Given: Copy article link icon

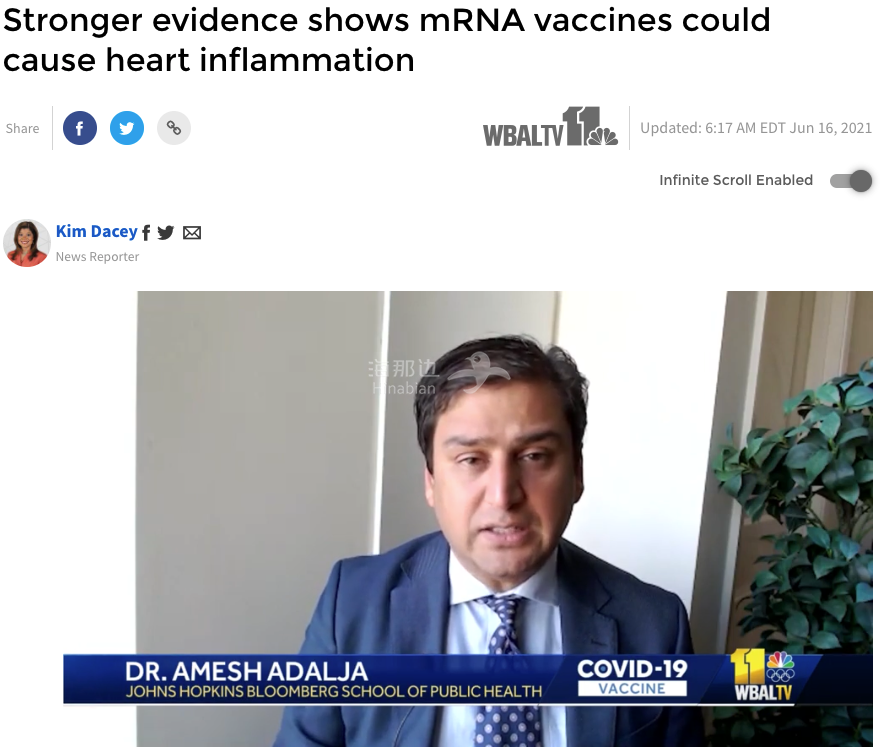Looking at the screenshot, I should 174,128.
